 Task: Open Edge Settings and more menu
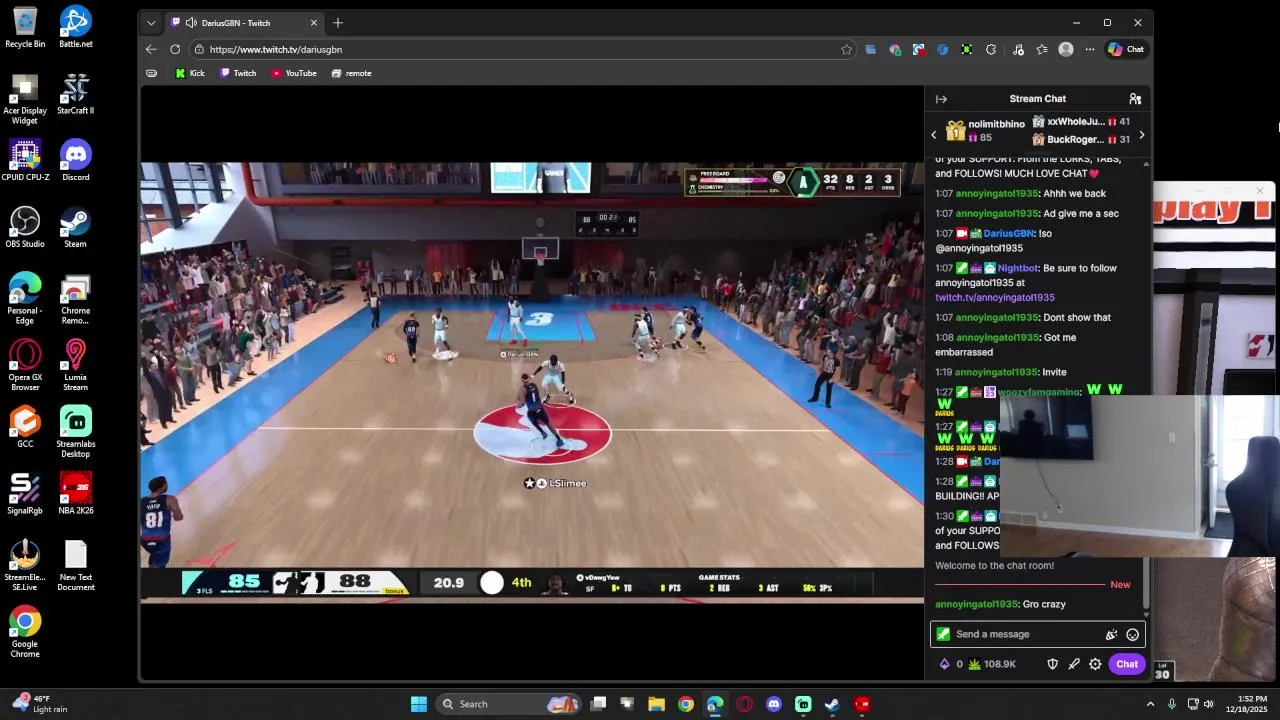[1090, 49]
